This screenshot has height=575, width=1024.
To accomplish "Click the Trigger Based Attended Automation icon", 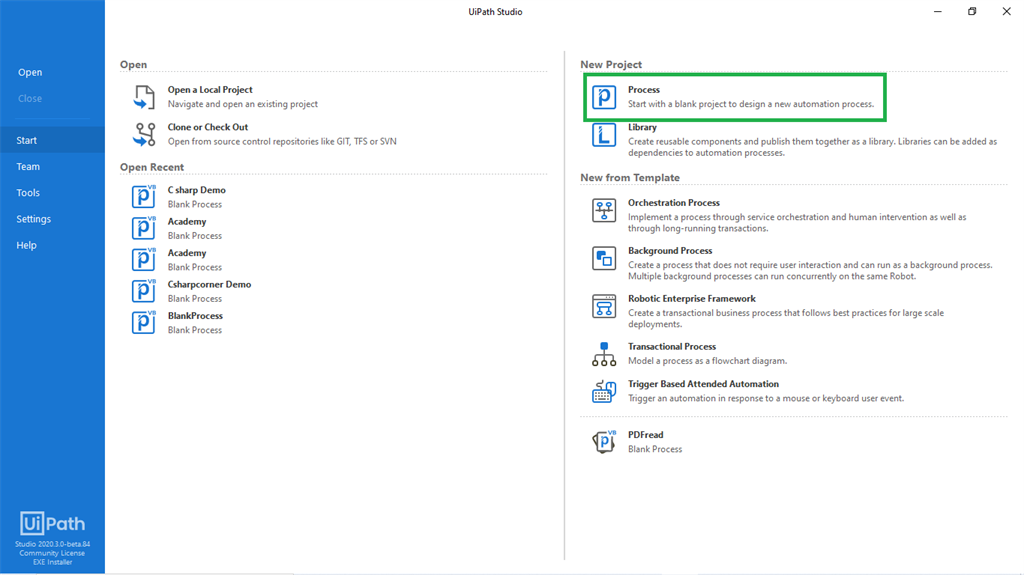I will 603,391.
